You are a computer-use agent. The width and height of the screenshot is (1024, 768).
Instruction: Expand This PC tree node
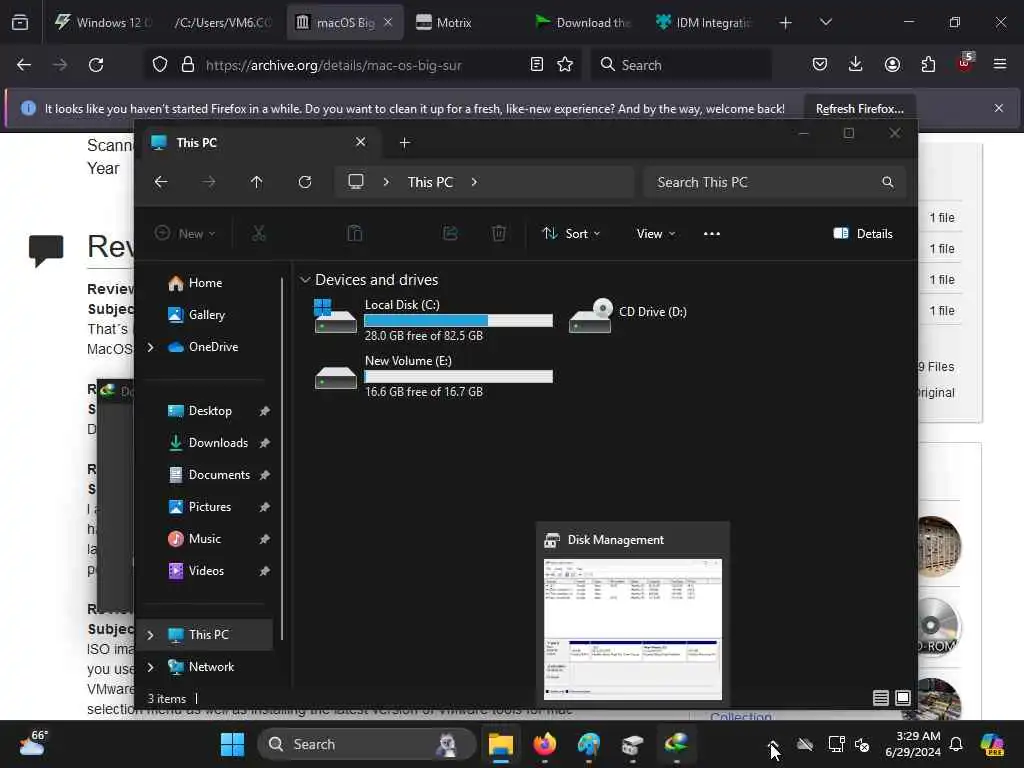(150, 635)
